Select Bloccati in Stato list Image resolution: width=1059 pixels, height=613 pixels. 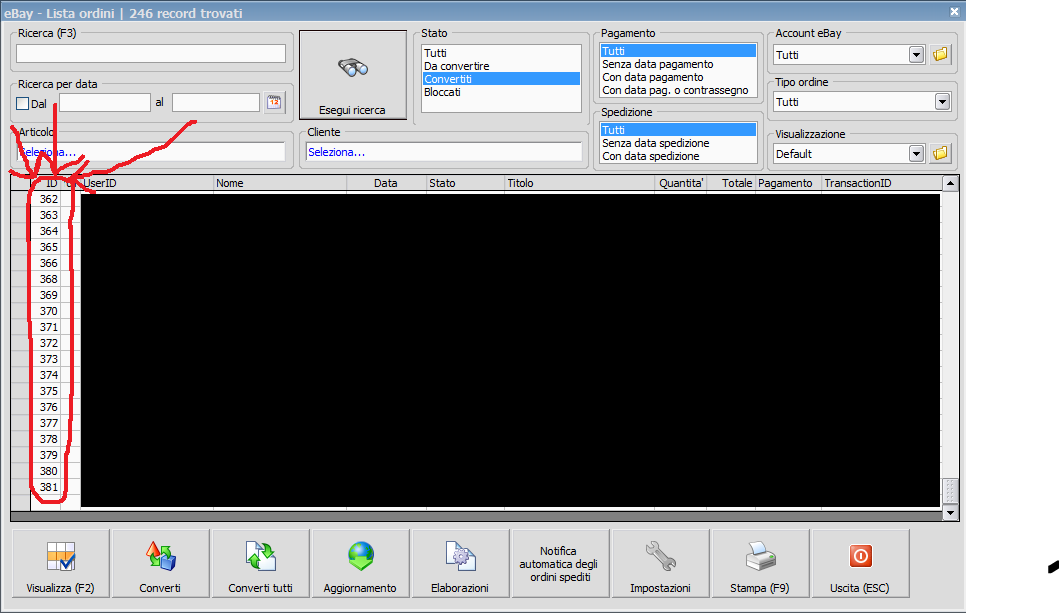[x=501, y=92]
